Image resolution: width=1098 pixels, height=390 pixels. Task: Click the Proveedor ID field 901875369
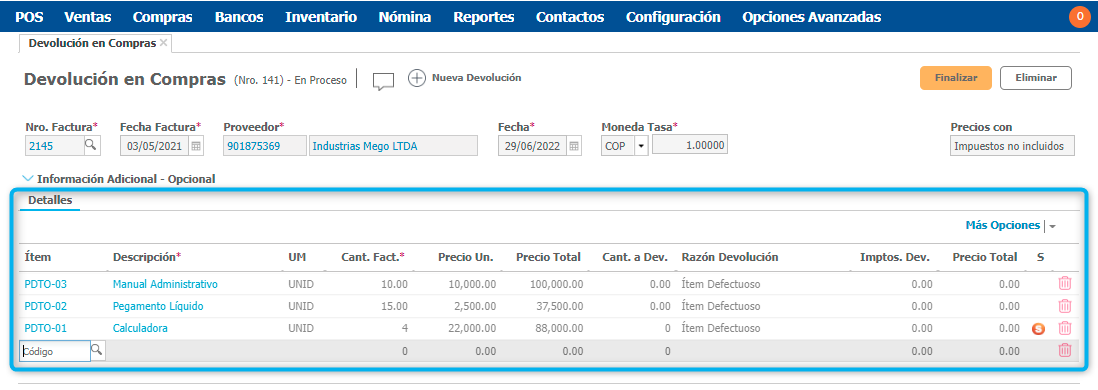[x=265, y=146]
